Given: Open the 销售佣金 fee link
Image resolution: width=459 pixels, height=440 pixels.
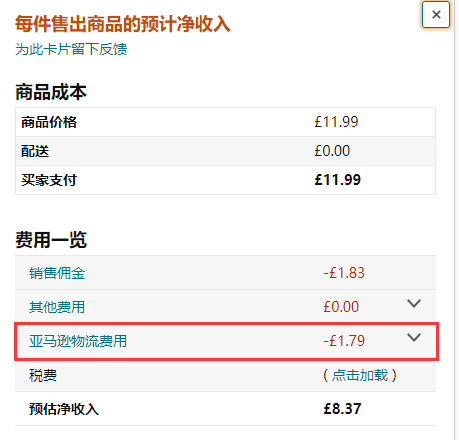Looking at the screenshot, I should (x=57, y=273).
